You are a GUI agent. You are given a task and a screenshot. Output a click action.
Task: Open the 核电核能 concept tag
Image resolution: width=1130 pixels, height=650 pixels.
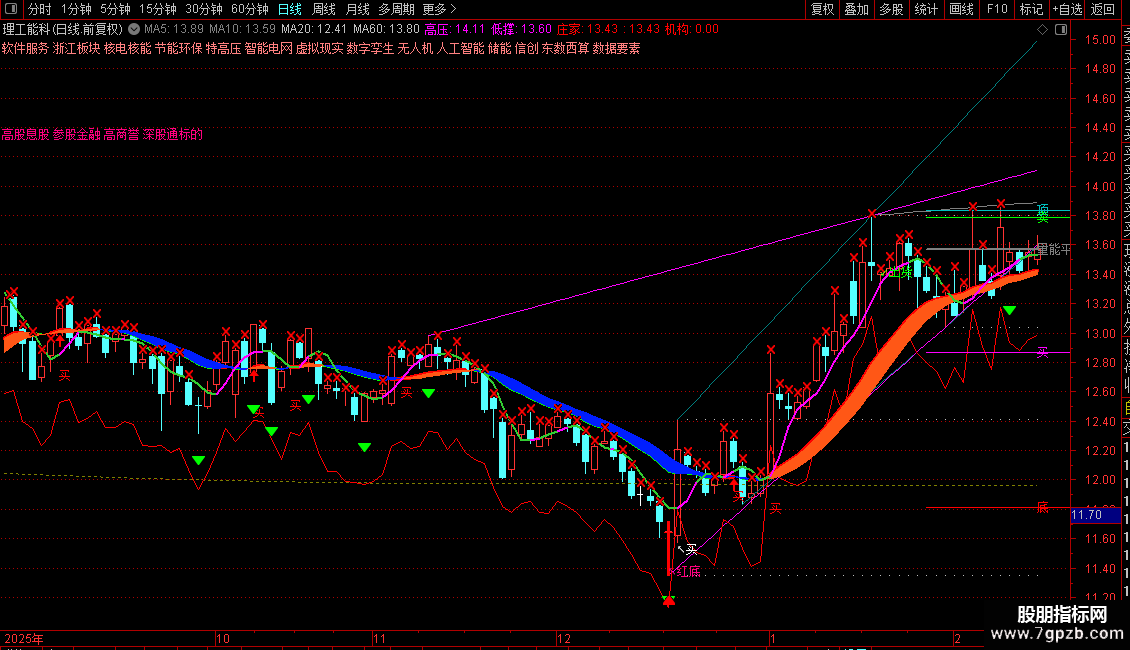128,48
